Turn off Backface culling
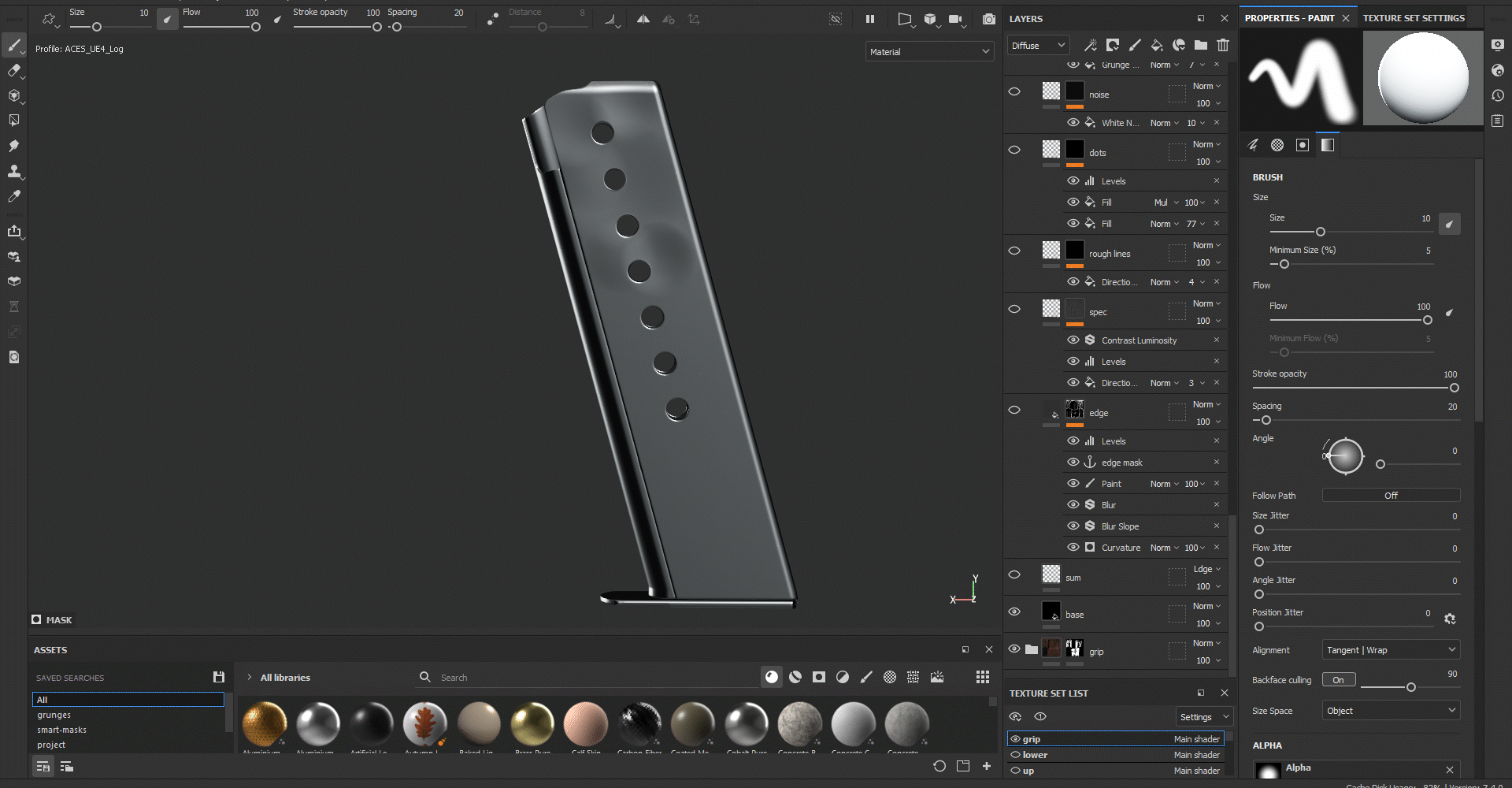This screenshot has width=1512, height=788. [x=1339, y=678]
